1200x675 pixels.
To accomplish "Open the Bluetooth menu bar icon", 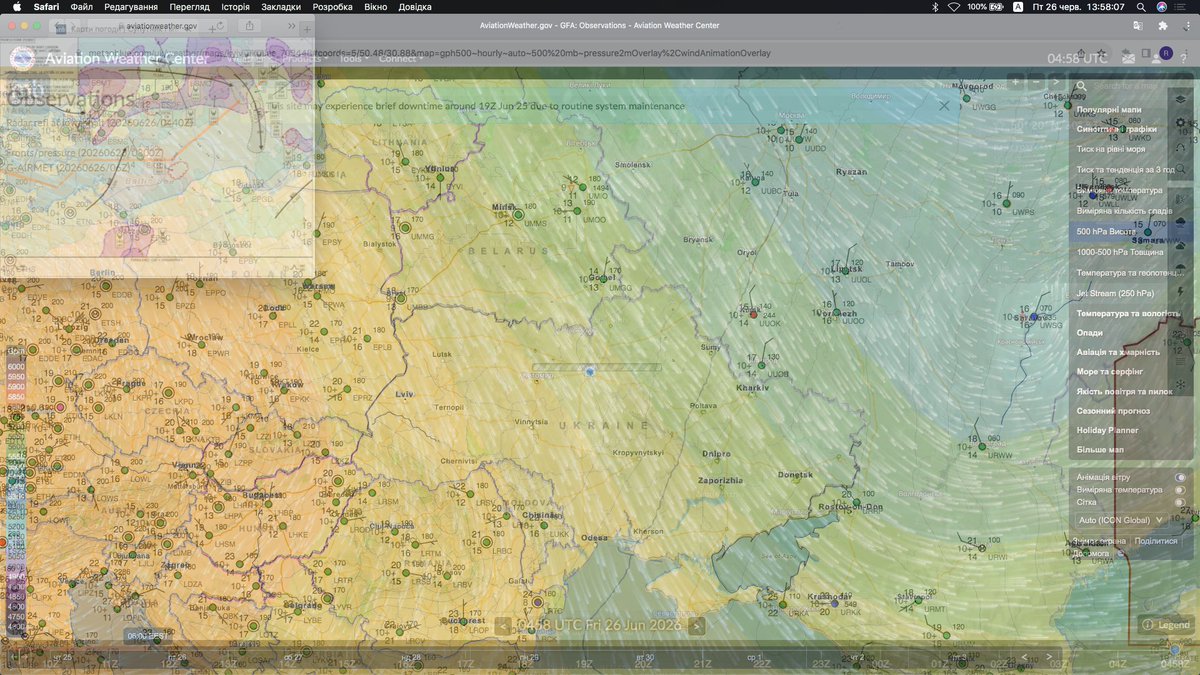I will pos(934,7).
